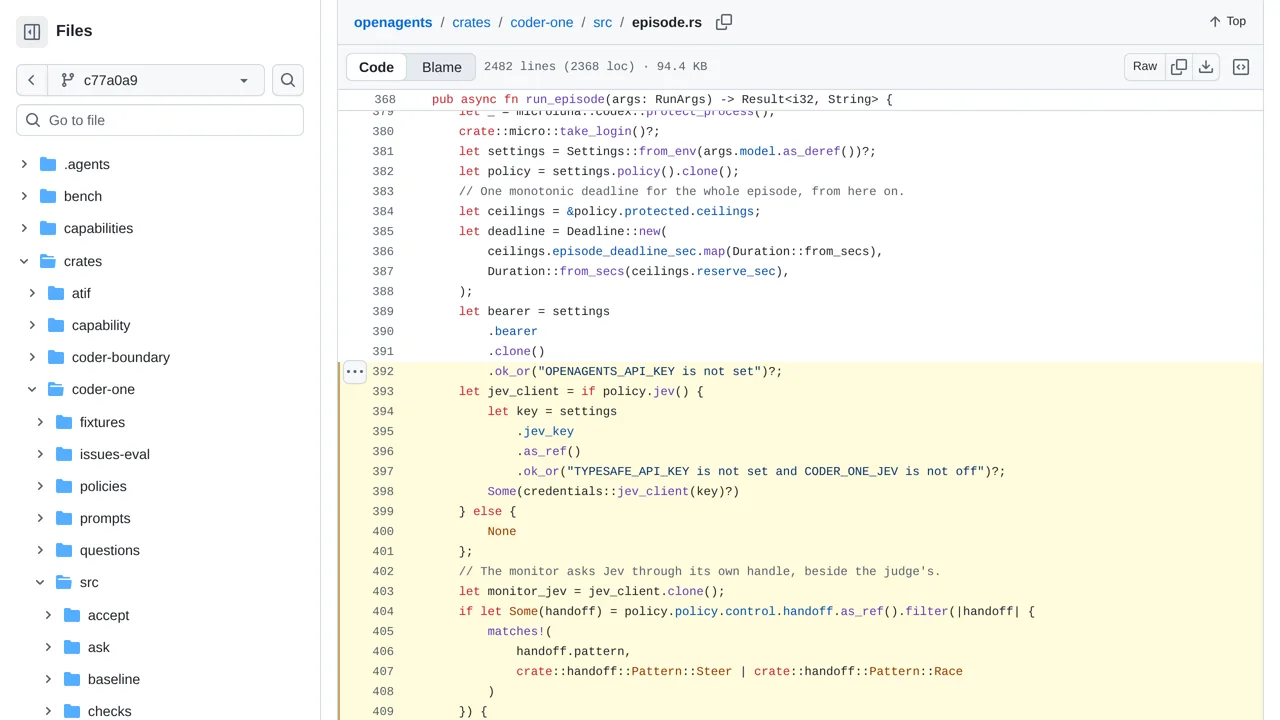Expand the .agents folder chevron

[24, 164]
